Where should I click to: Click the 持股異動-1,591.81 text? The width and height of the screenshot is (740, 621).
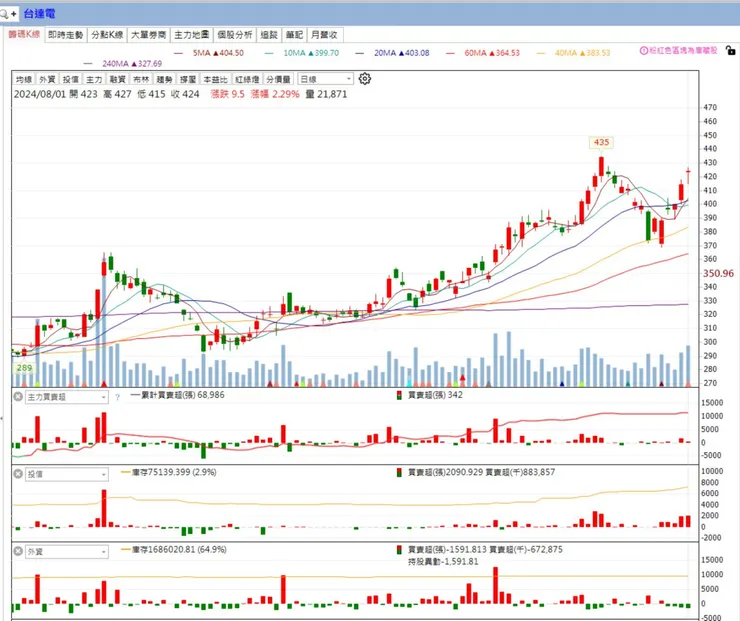[443, 562]
